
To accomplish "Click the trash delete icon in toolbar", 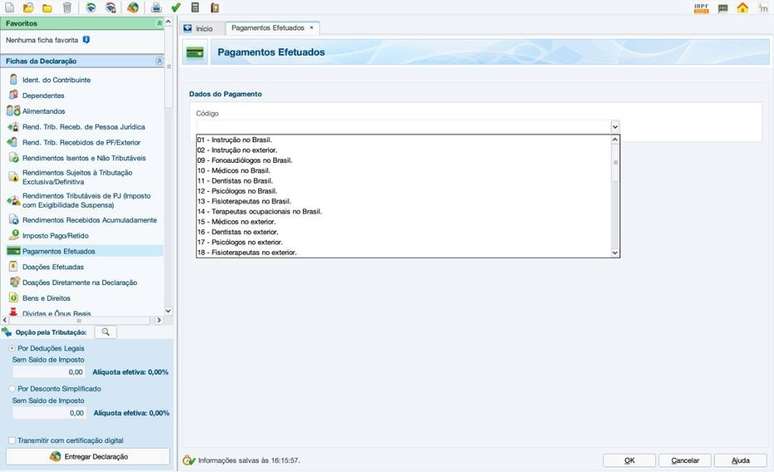I will (x=67, y=8).
